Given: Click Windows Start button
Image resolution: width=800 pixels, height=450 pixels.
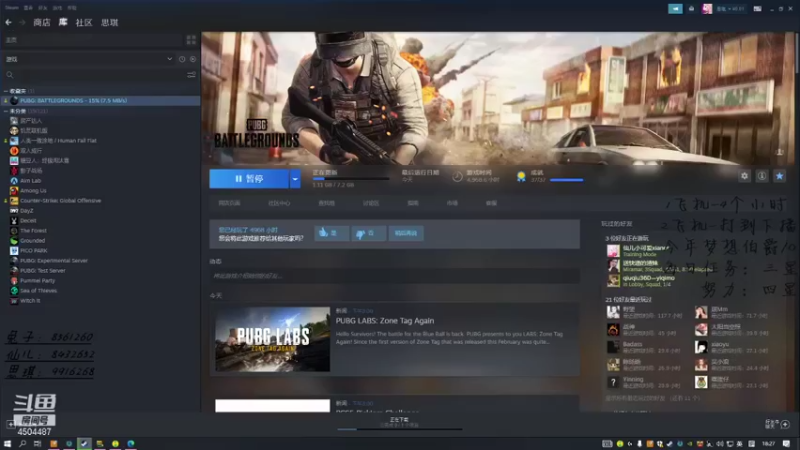Looking at the screenshot, I should coord(8,444).
